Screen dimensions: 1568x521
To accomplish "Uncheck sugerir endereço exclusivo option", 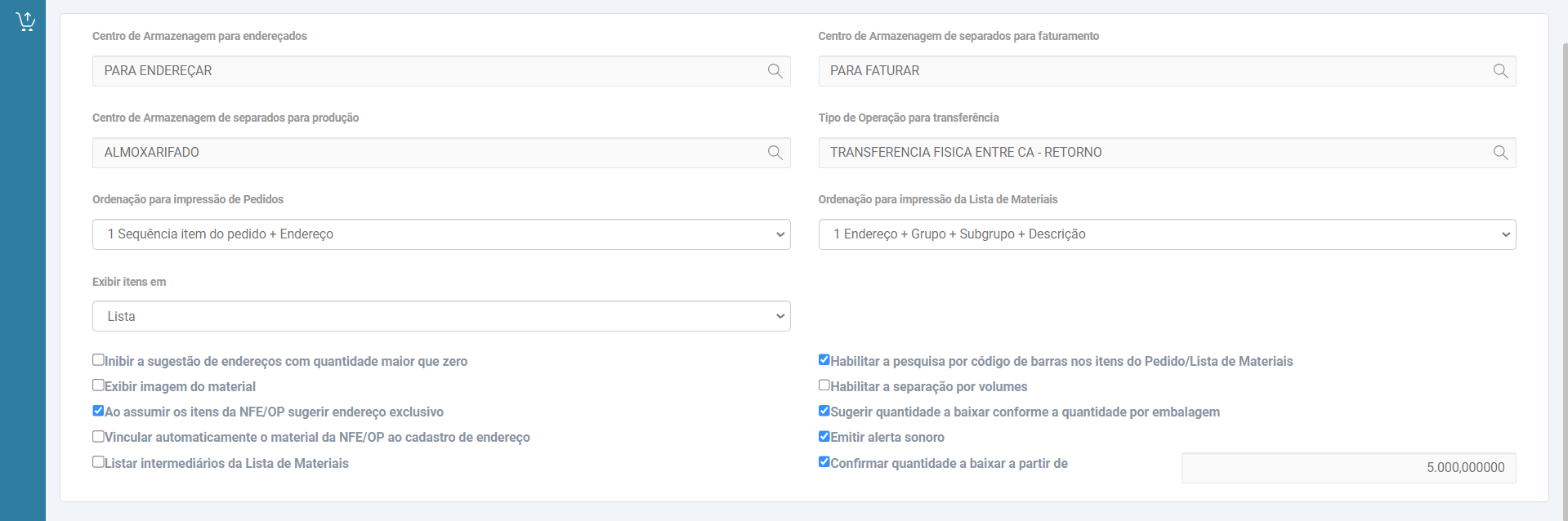I will 99,411.
